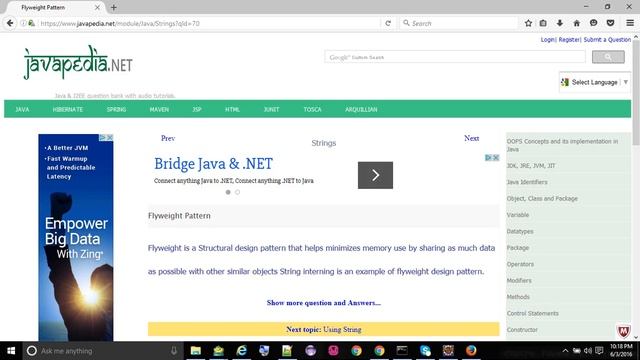The image size is (640, 360).
Task: Open the JAVA menu item
Action: point(22,109)
